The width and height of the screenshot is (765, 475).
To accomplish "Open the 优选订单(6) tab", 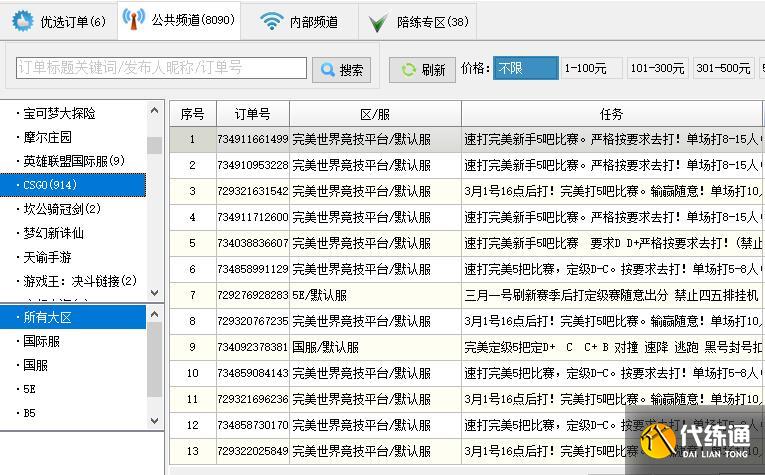I will 59,21.
